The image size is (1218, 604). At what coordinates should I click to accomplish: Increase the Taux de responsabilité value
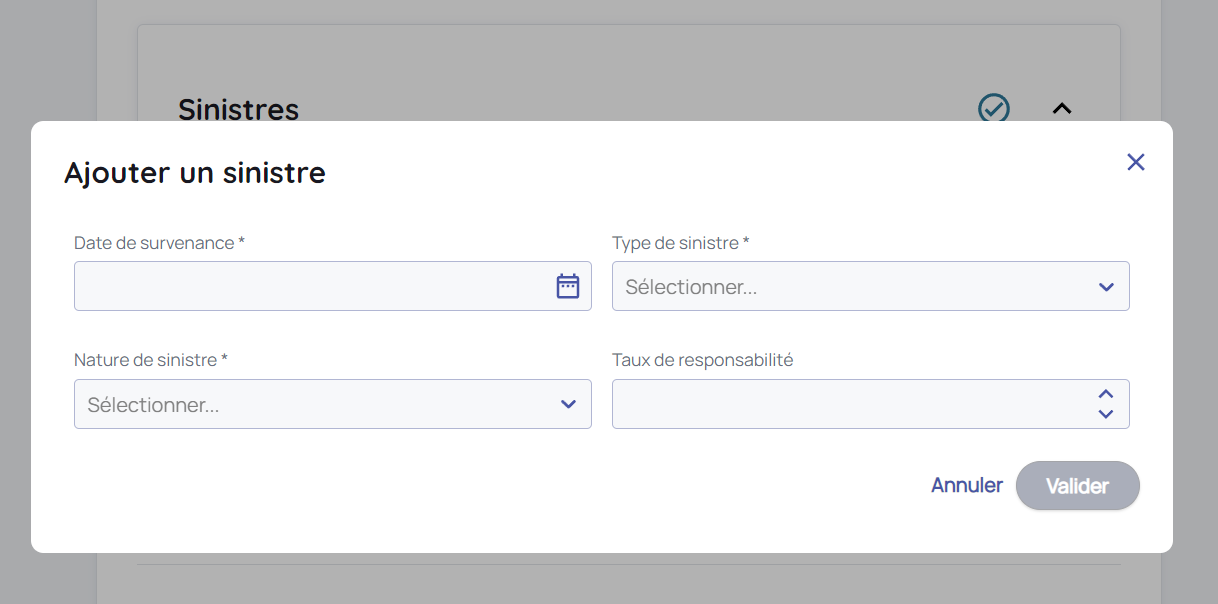1105,395
